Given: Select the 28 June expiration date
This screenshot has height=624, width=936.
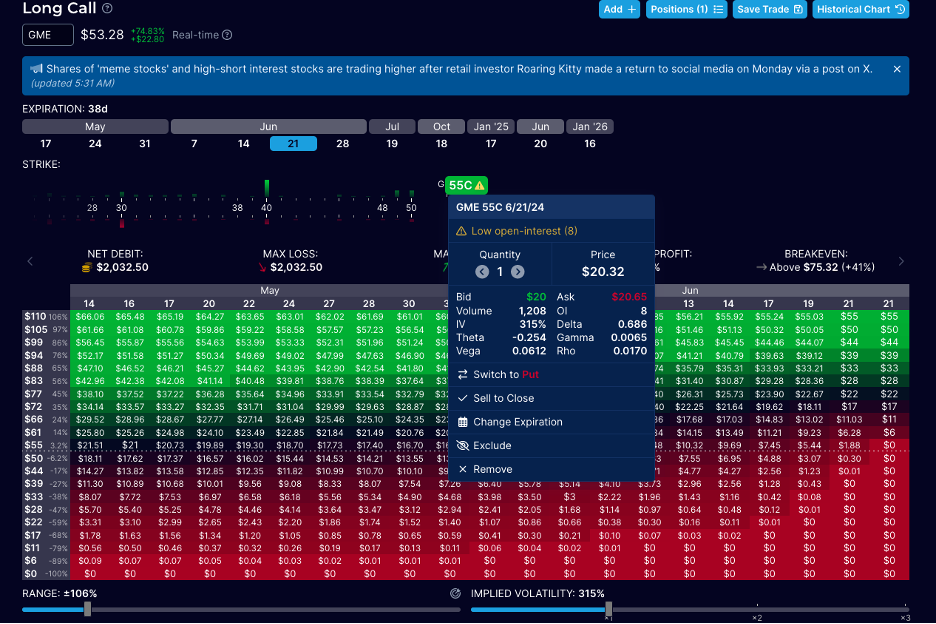Looking at the screenshot, I should coord(343,144).
